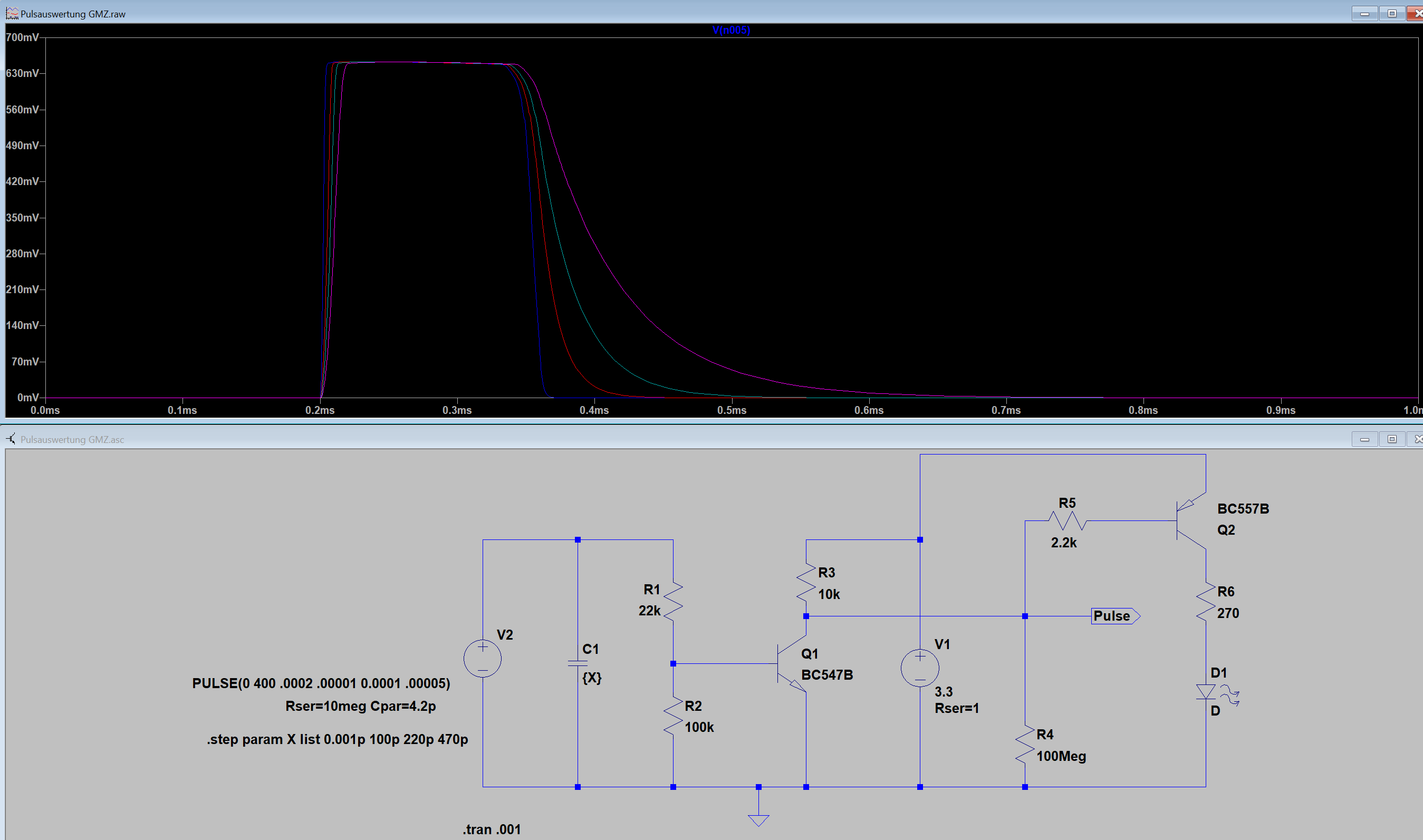Screen dimensions: 1423x840
Task: Maximize the Pulsauswertung GMZ.raw plot window
Action: (x=1392, y=14)
